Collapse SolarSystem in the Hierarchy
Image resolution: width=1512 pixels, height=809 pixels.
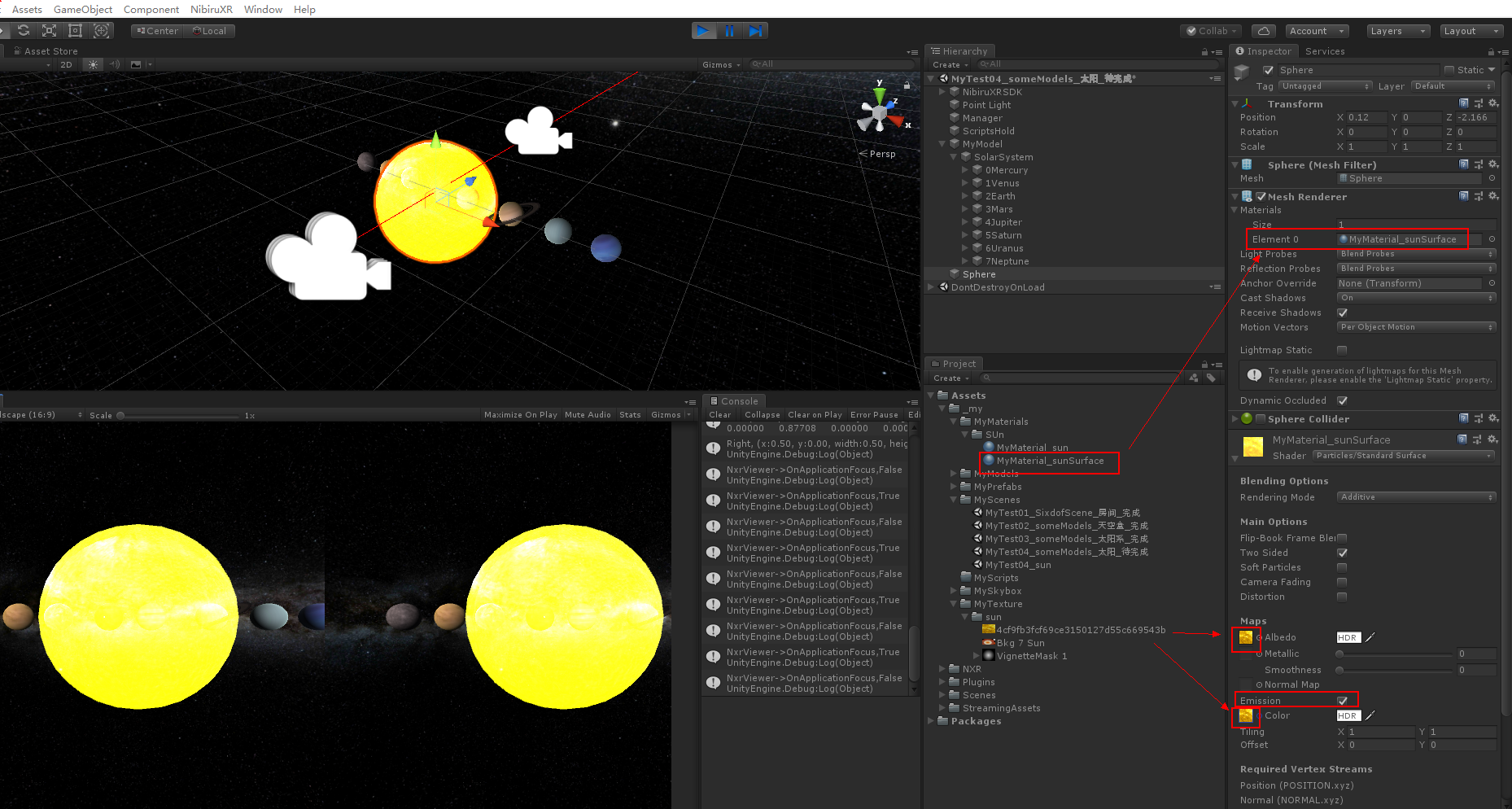(x=953, y=156)
